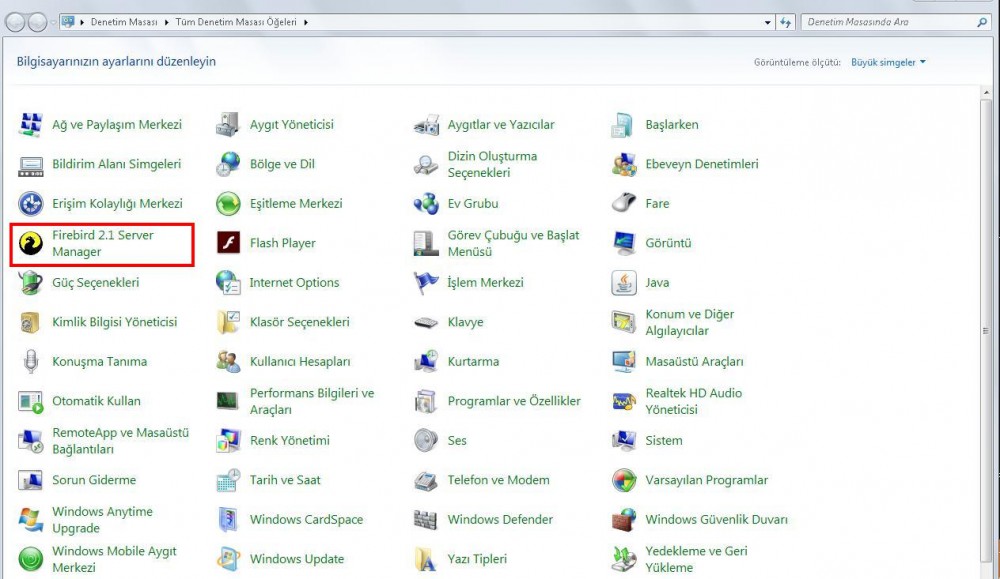Screen dimensions: 1000x579
Task: Click the Varsayılan Programlar icon
Action: click(x=623, y=480)
